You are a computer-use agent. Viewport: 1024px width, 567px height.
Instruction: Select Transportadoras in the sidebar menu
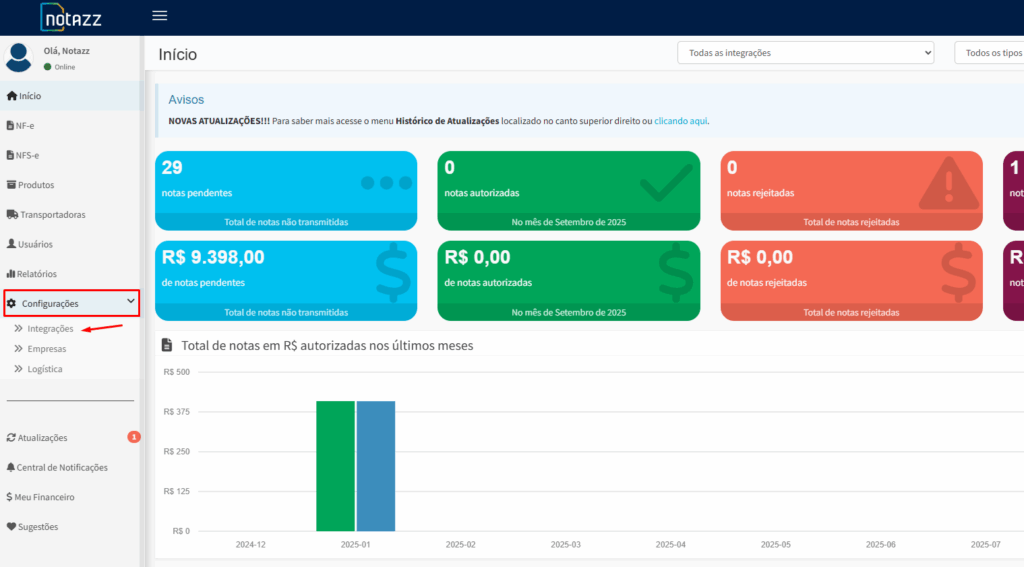coord(52,215)
